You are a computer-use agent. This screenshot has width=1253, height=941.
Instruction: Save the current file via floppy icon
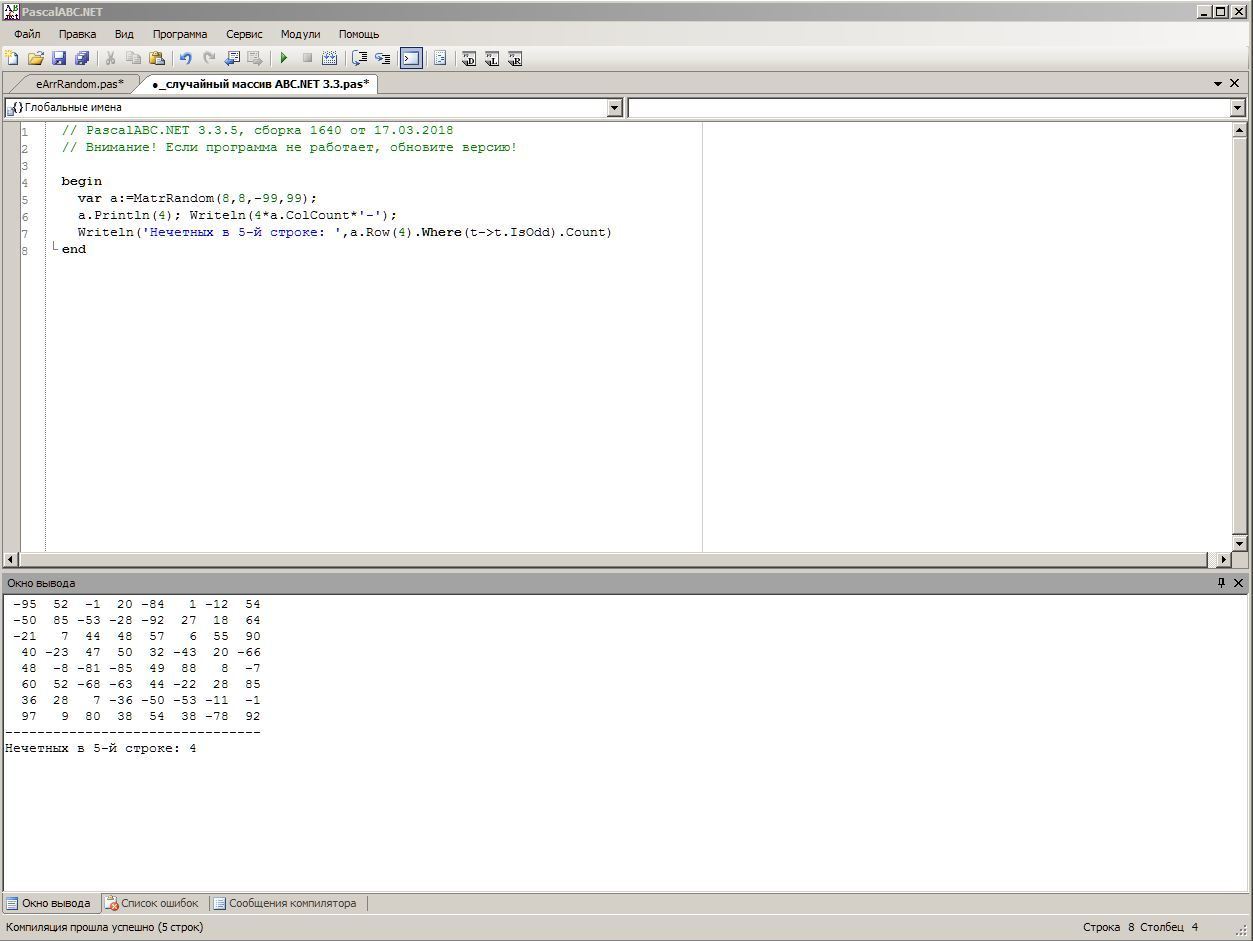(x=59, y=59)
